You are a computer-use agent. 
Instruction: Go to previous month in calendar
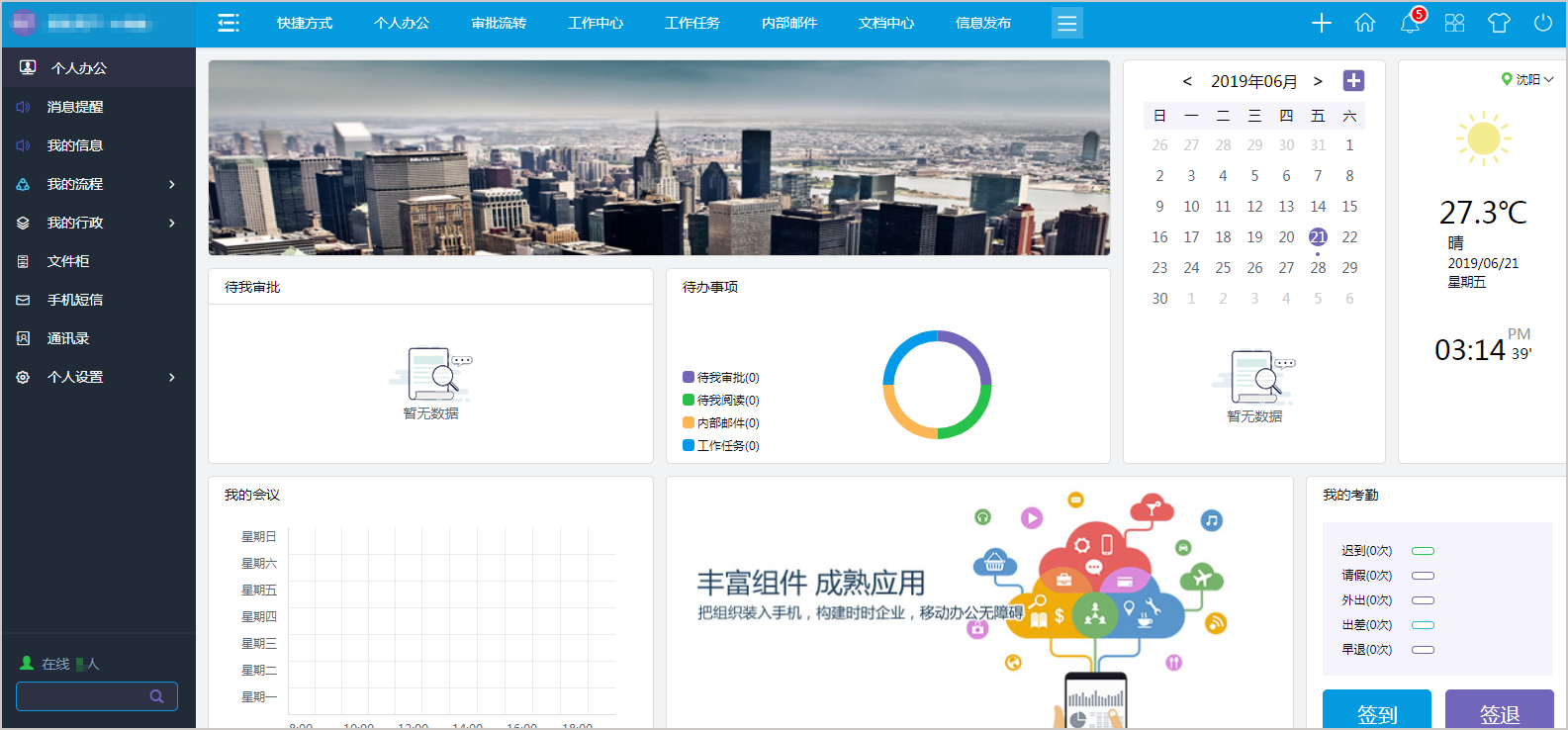point(1187,81)
